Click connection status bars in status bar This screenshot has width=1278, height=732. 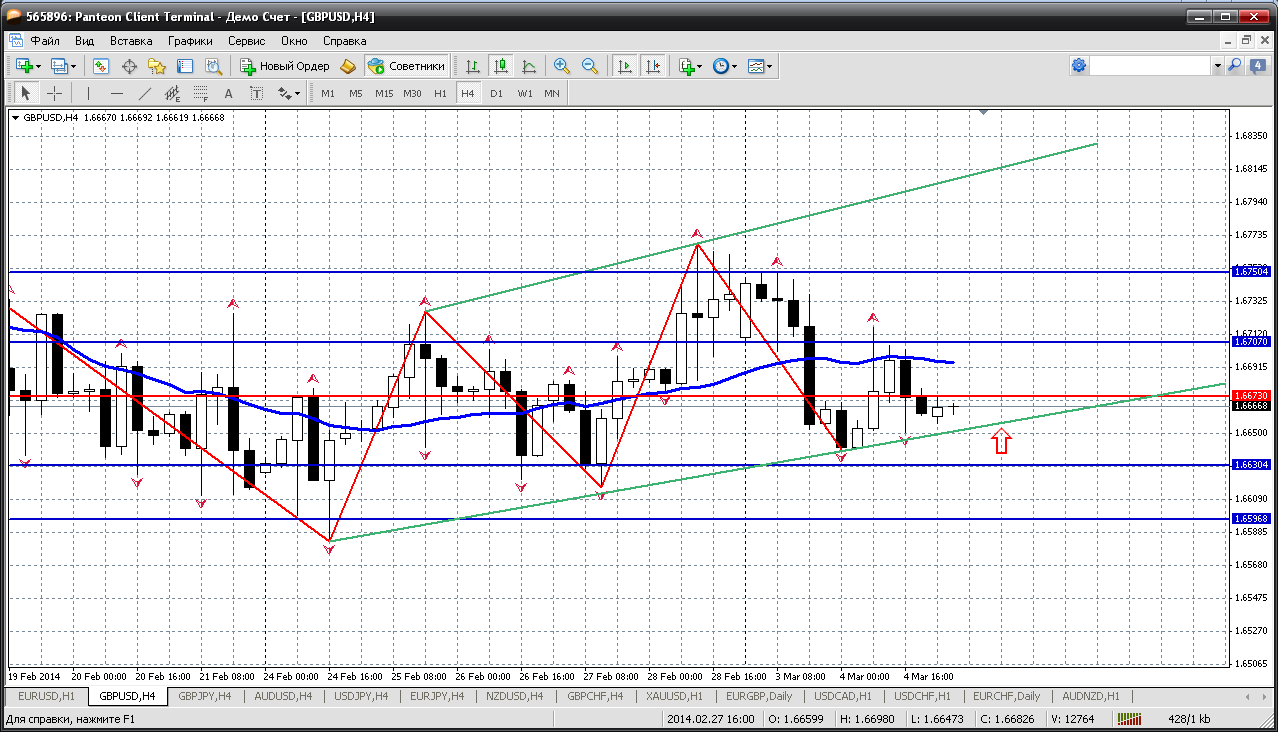pos(1129,719)
